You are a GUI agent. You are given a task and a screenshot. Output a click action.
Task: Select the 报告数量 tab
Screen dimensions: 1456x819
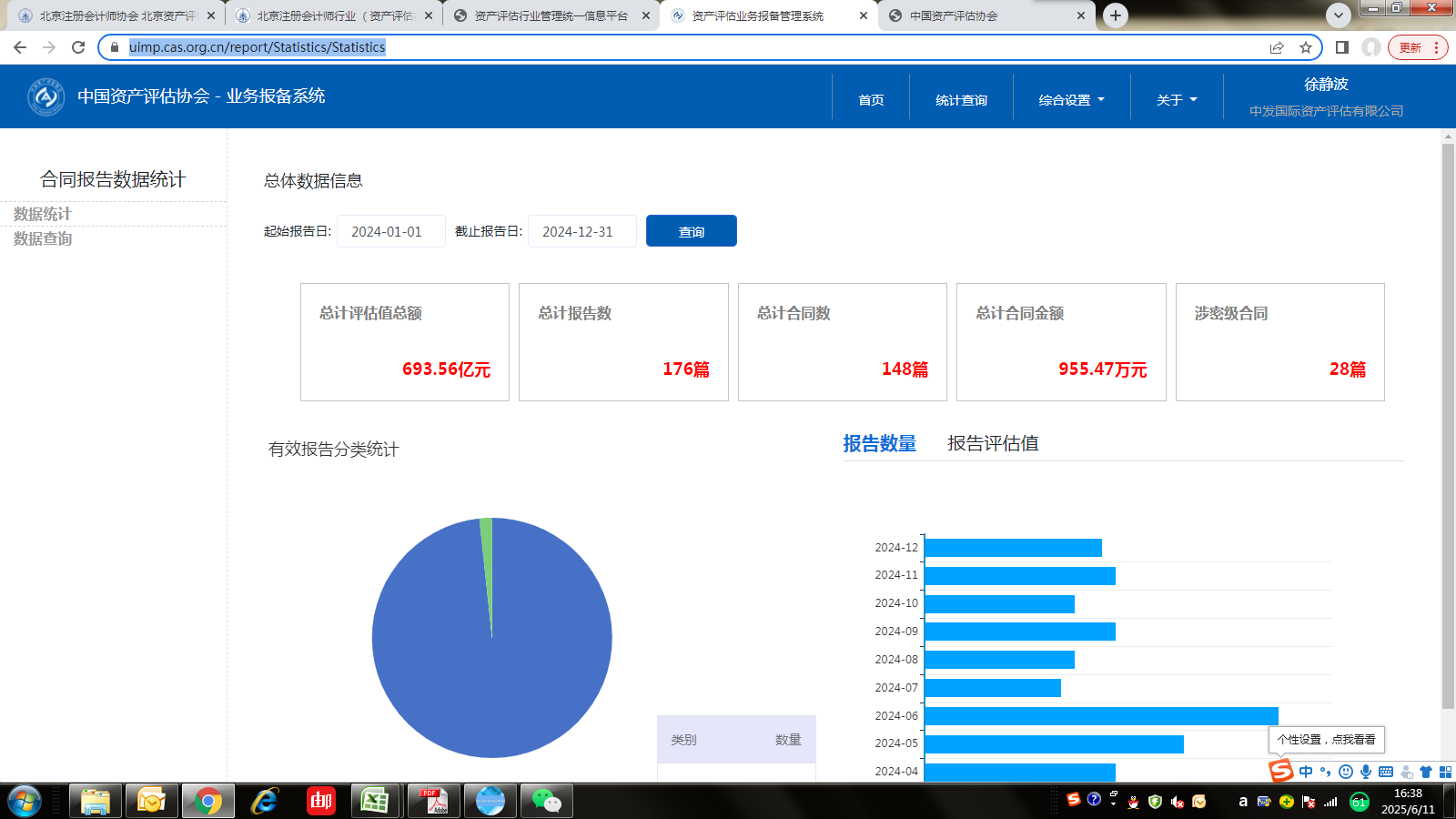879,443
